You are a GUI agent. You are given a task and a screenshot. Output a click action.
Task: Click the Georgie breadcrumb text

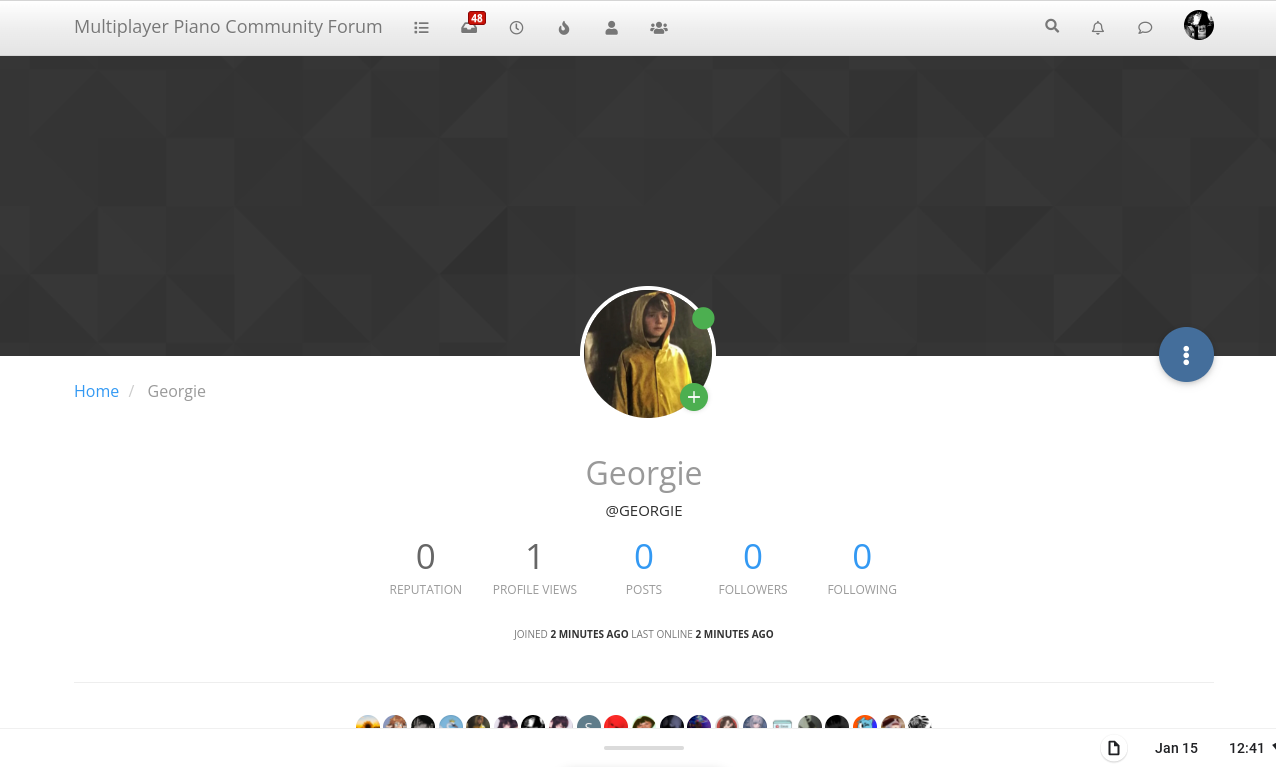point(177,391)
